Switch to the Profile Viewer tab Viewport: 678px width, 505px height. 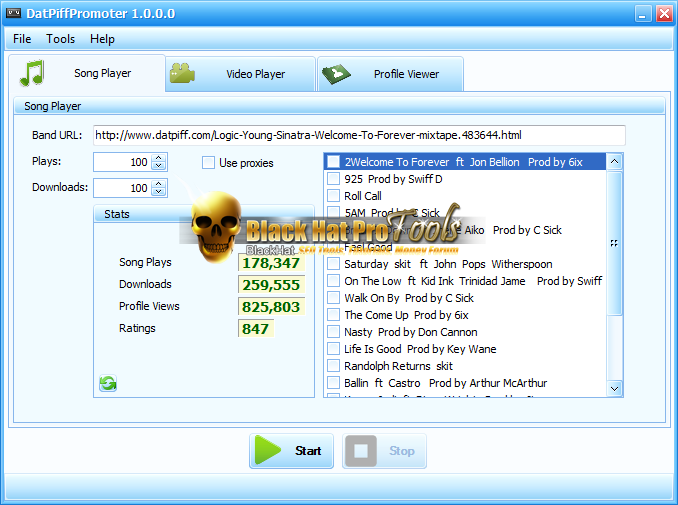pos(390,74)
